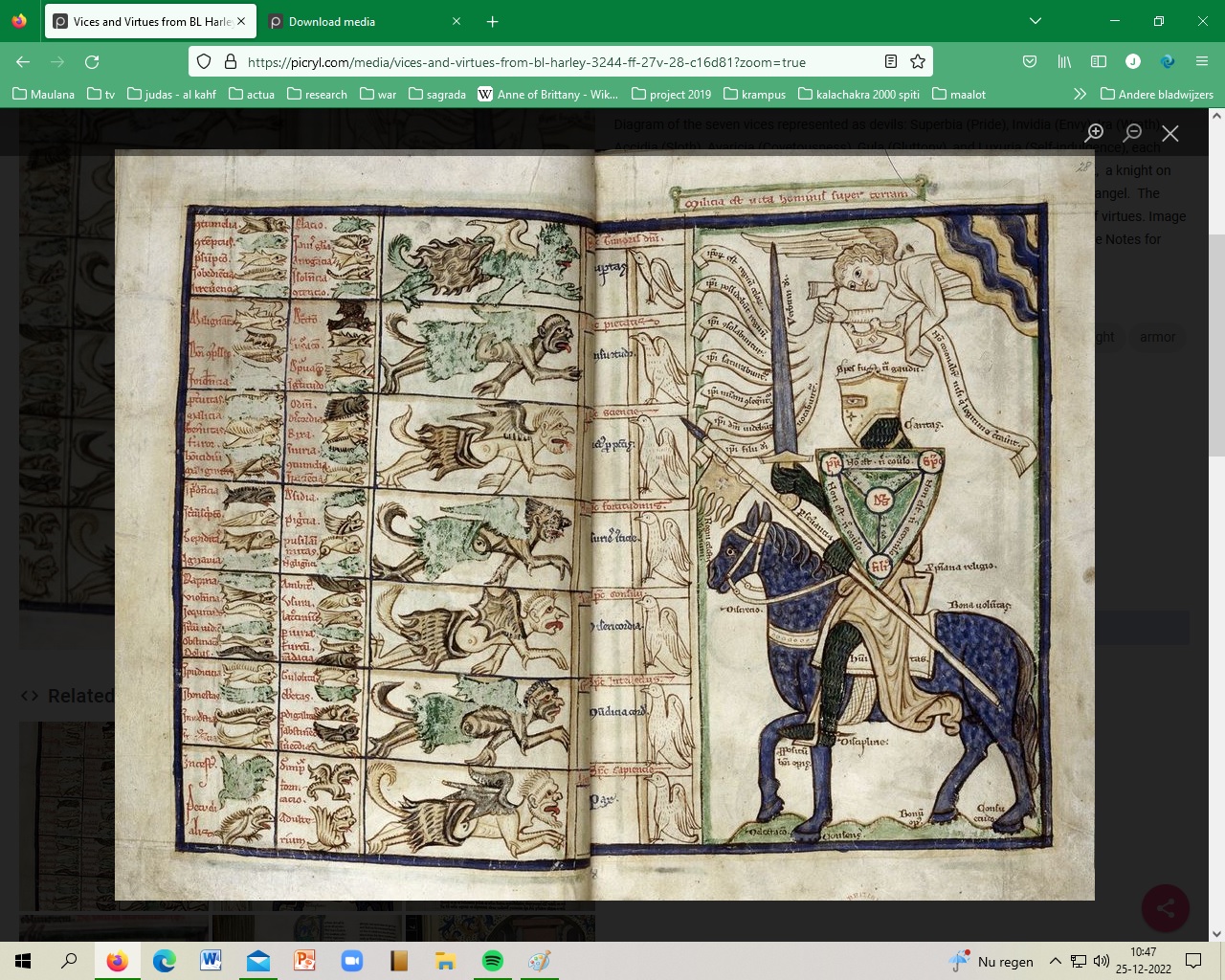Open the library bookmarks and history icon

pos(1064,62)
